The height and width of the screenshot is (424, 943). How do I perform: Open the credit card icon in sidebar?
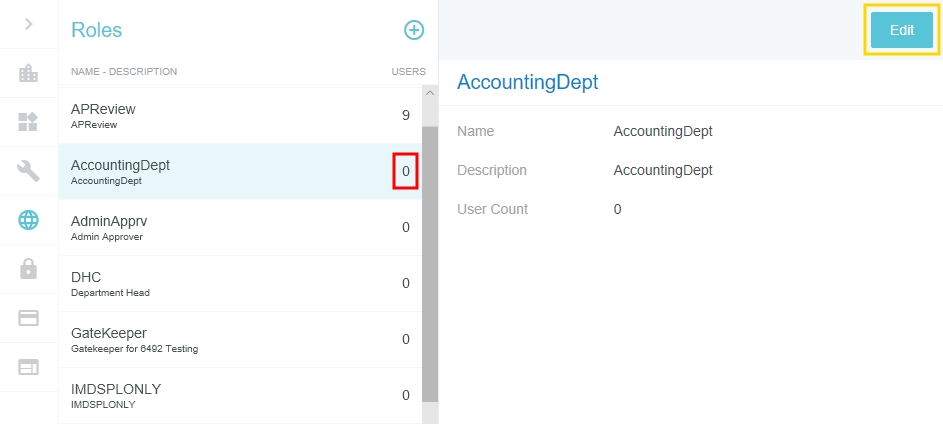click(x=28, y=318)
